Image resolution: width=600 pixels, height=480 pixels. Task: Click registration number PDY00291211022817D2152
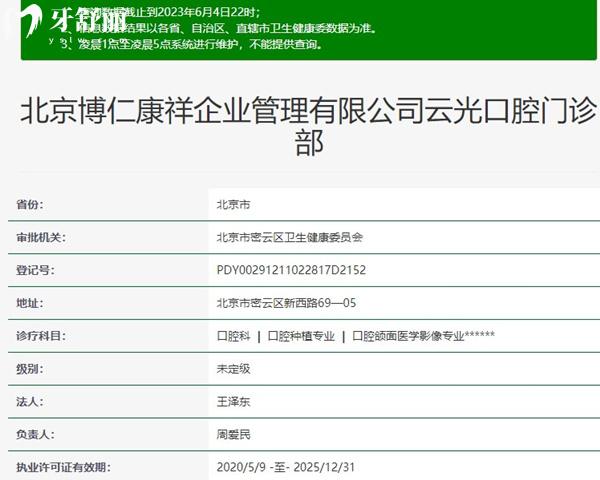tap(291, 270)
